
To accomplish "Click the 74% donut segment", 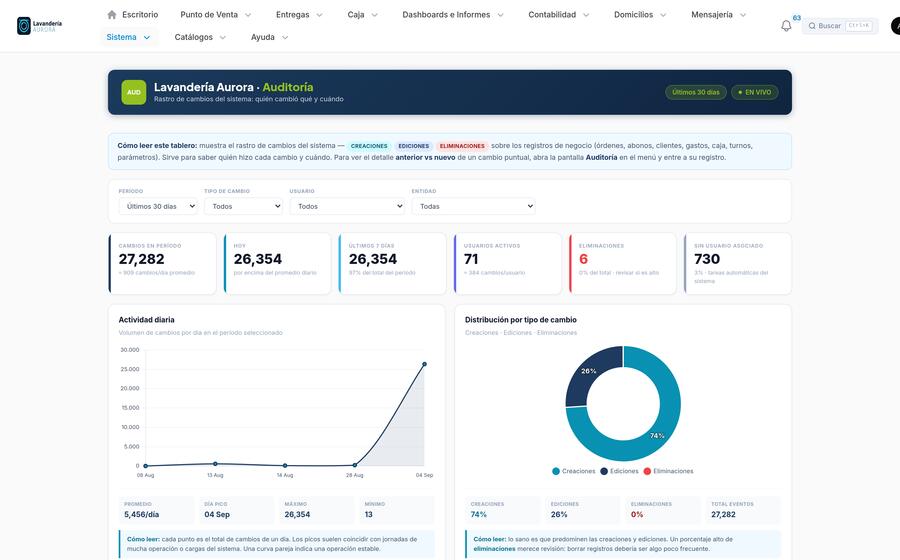I will point(657,435).
